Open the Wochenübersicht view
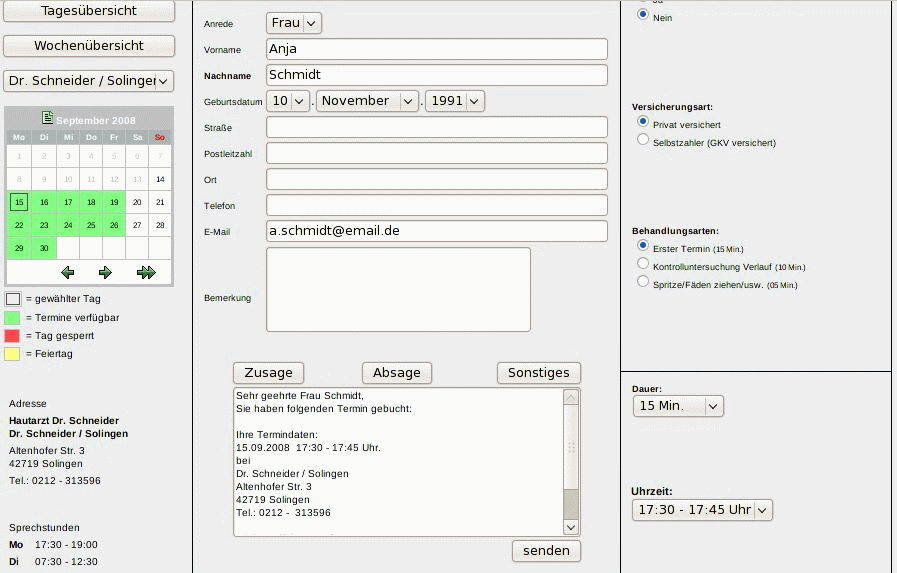This screenshot has height=573, width=897. click(89, 46)
